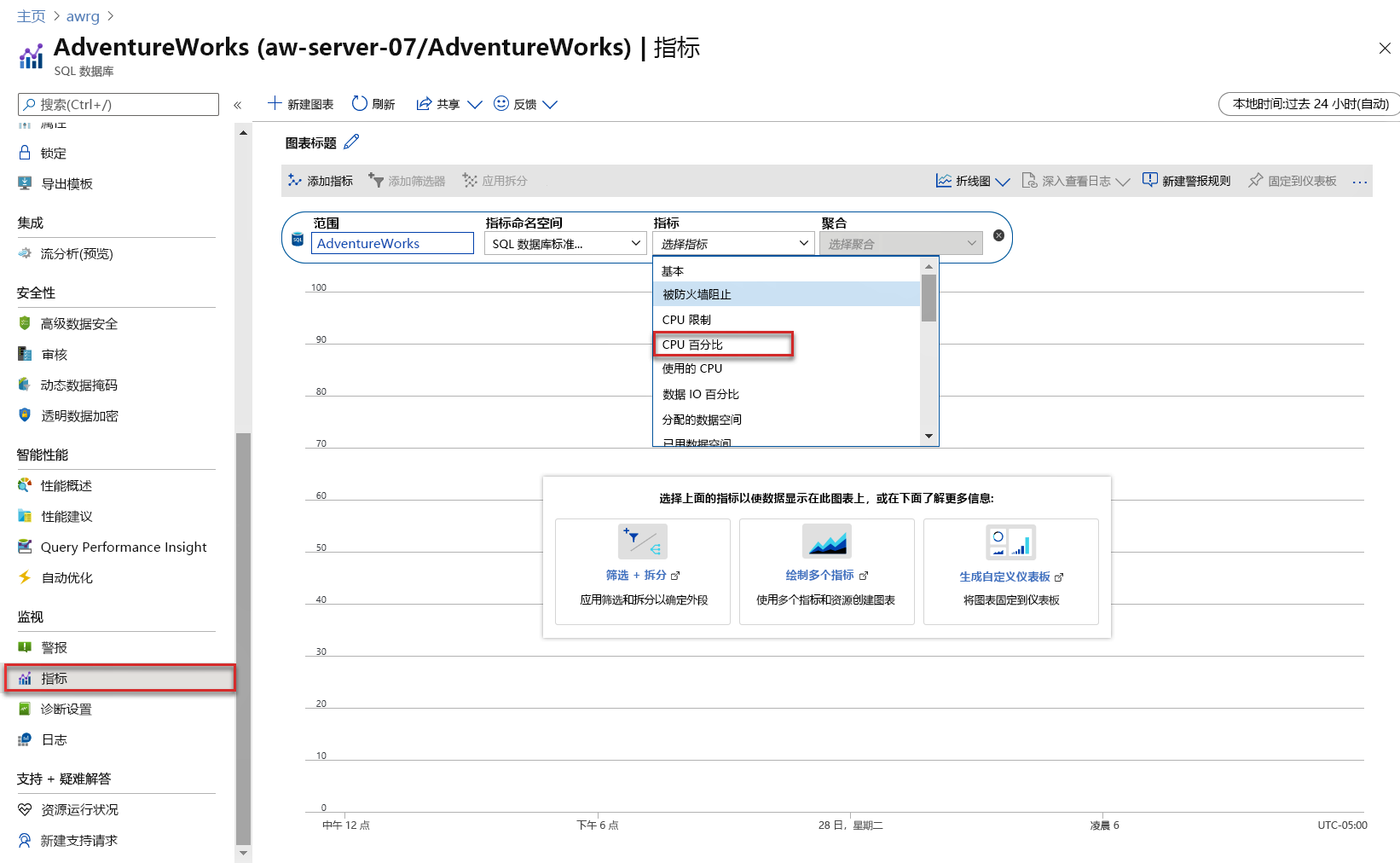Select 指标 in the sidebar
Image resolution: width=1400 pixels, height=863 pixels.
(120, 678)
